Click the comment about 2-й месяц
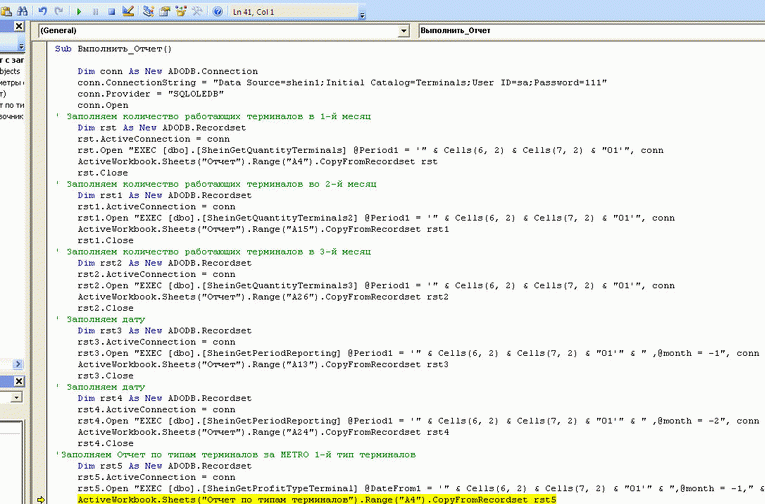This screenshot has height=504, width=765. 216,184
